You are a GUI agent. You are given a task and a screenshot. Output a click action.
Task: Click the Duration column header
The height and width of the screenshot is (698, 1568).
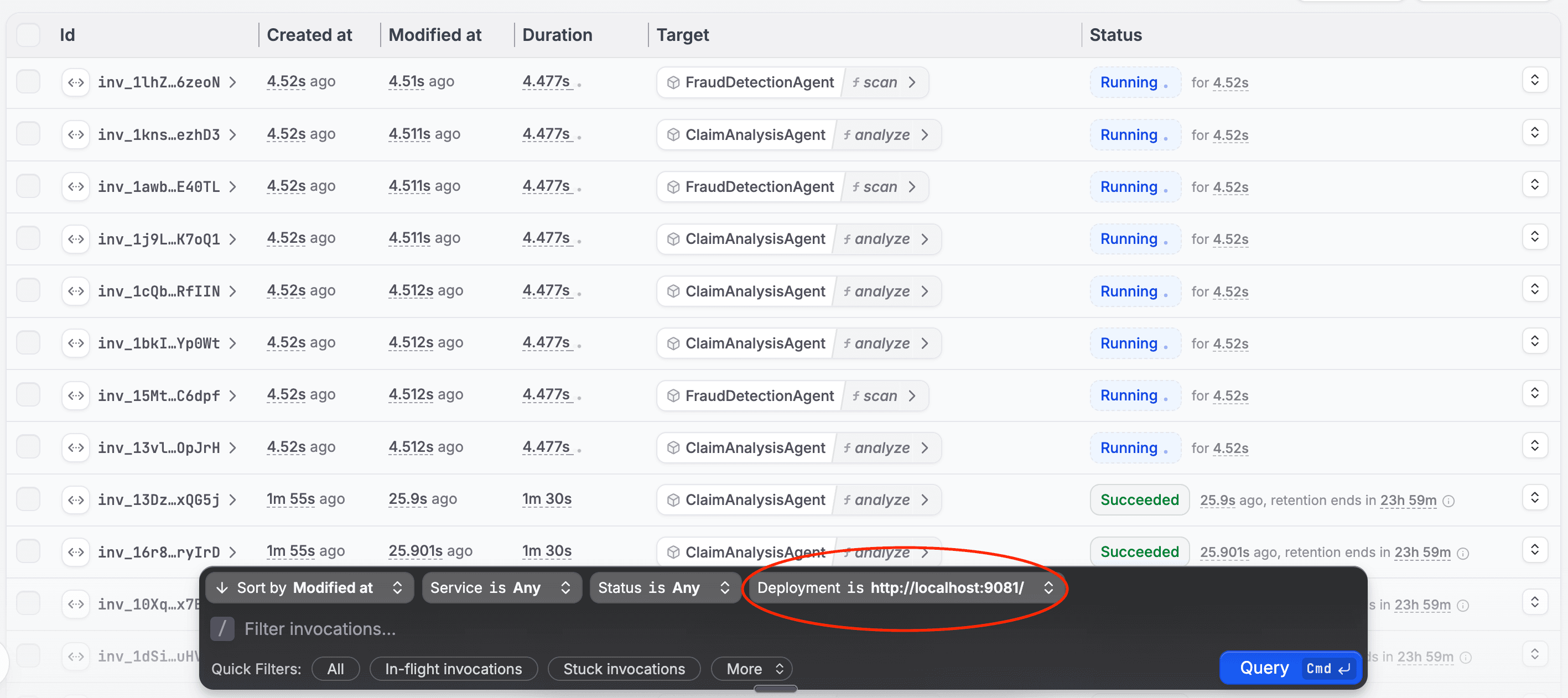pyautogui.click(x=557, y=35)
